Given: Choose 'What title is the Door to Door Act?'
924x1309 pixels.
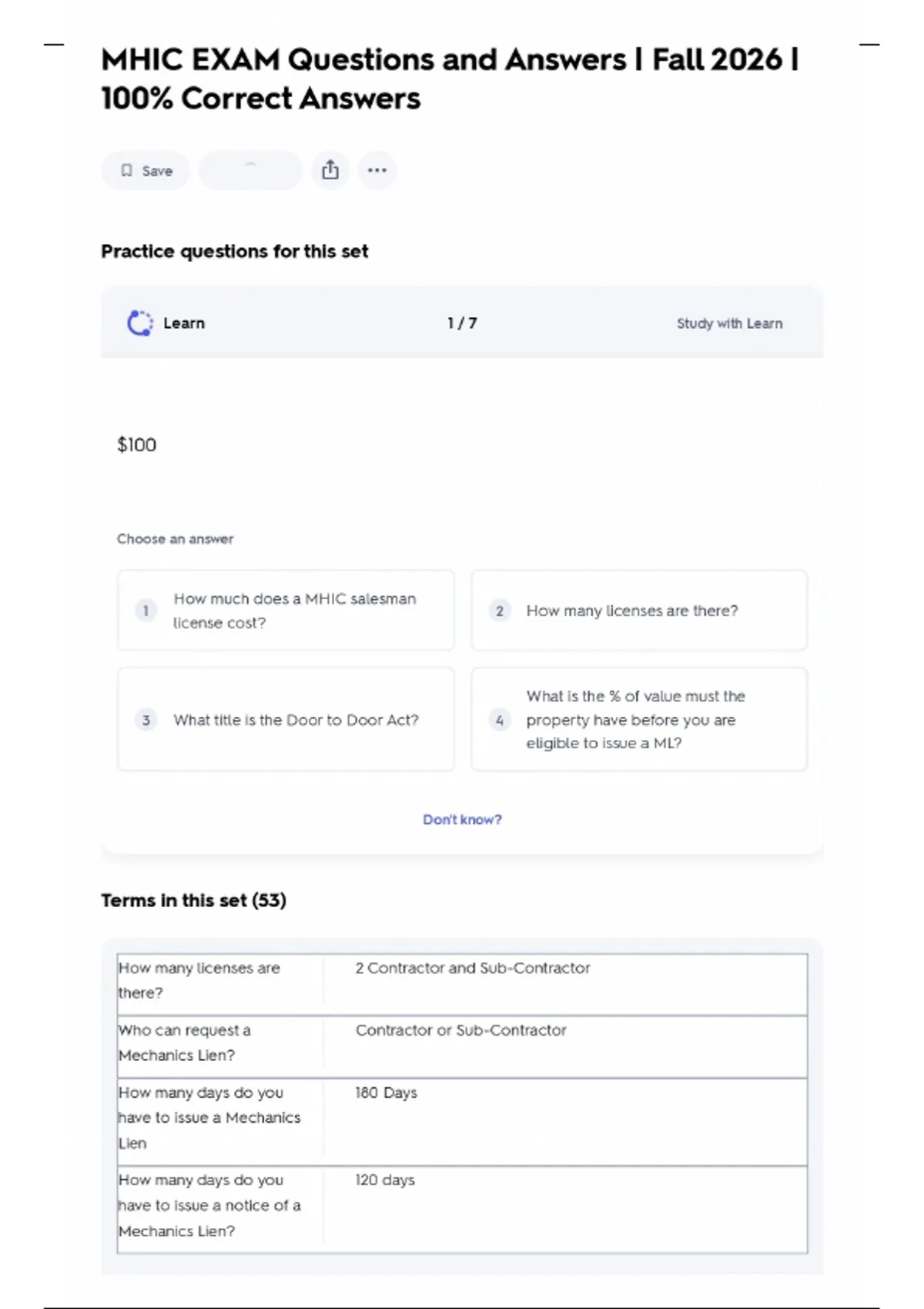Looking at the screenshot, I should pyautogui.click(x=286, y=719).
